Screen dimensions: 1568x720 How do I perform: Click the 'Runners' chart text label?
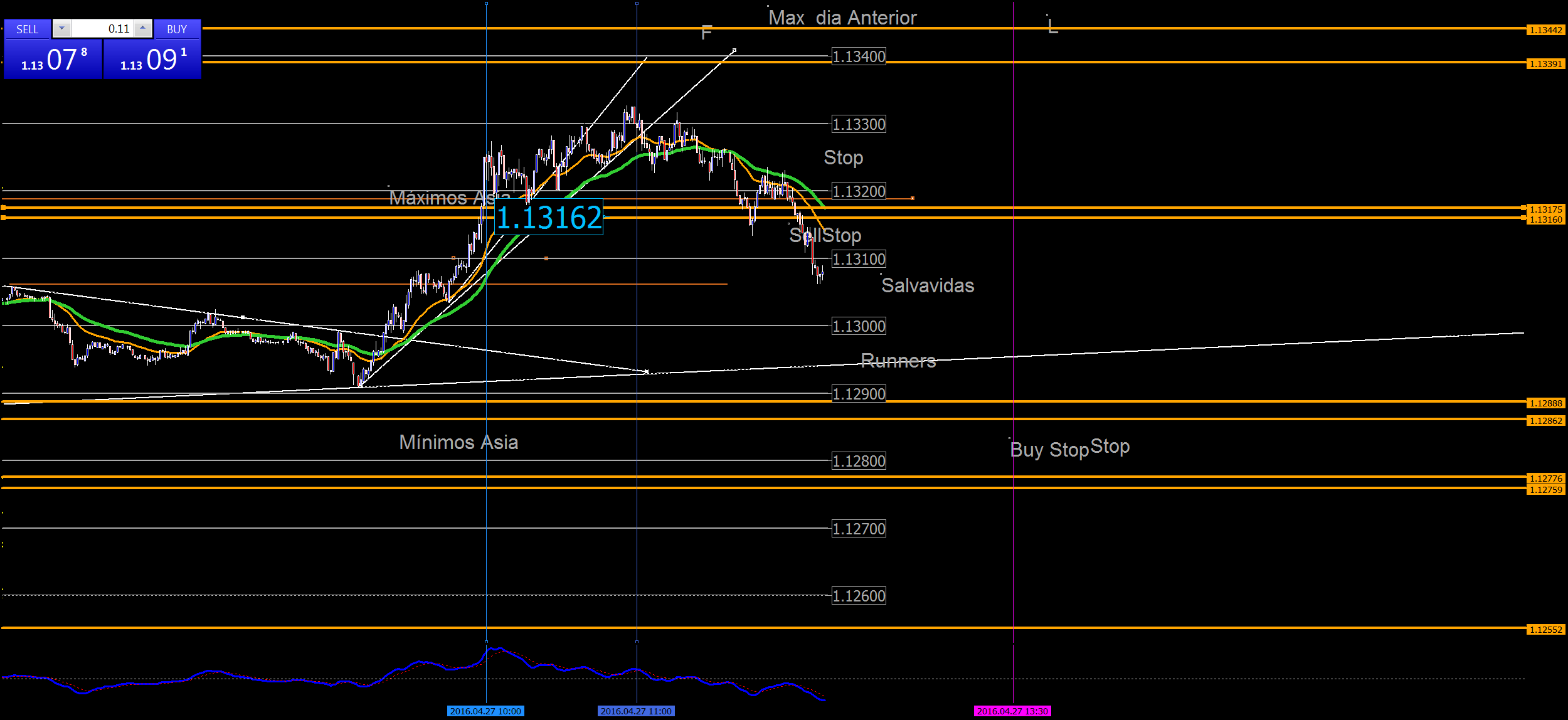[898, 361]
